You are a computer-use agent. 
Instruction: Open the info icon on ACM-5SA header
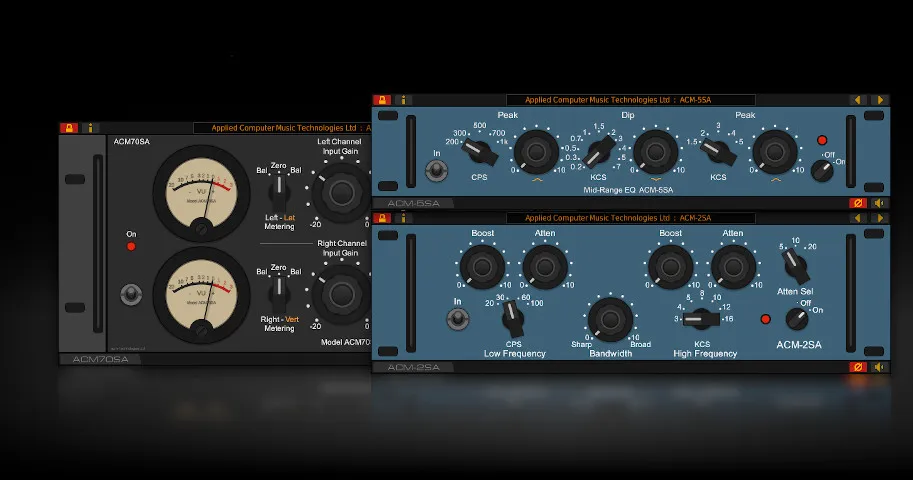[403, 100]
